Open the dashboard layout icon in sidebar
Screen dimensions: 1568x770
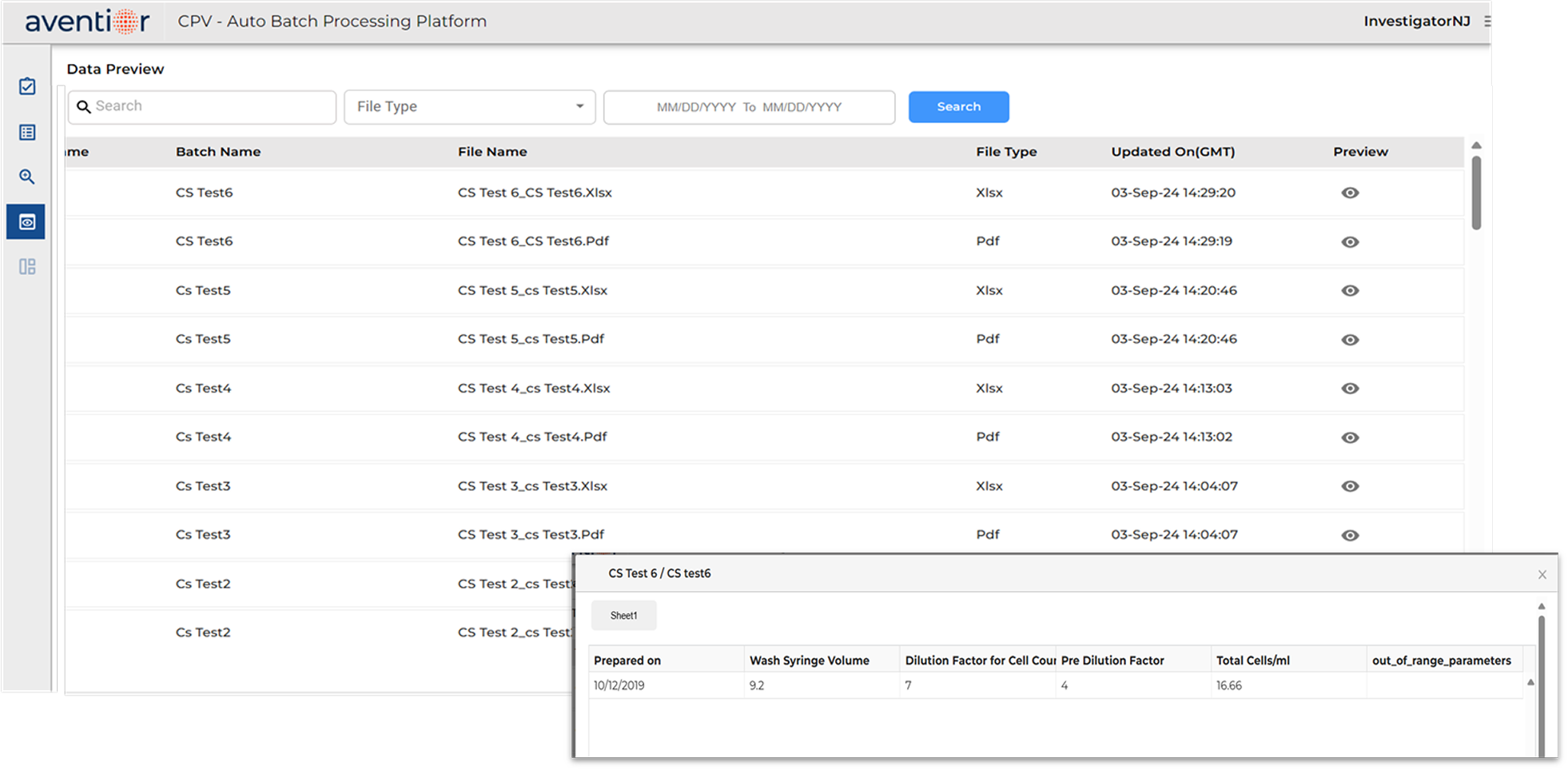[x=26, y=266]
